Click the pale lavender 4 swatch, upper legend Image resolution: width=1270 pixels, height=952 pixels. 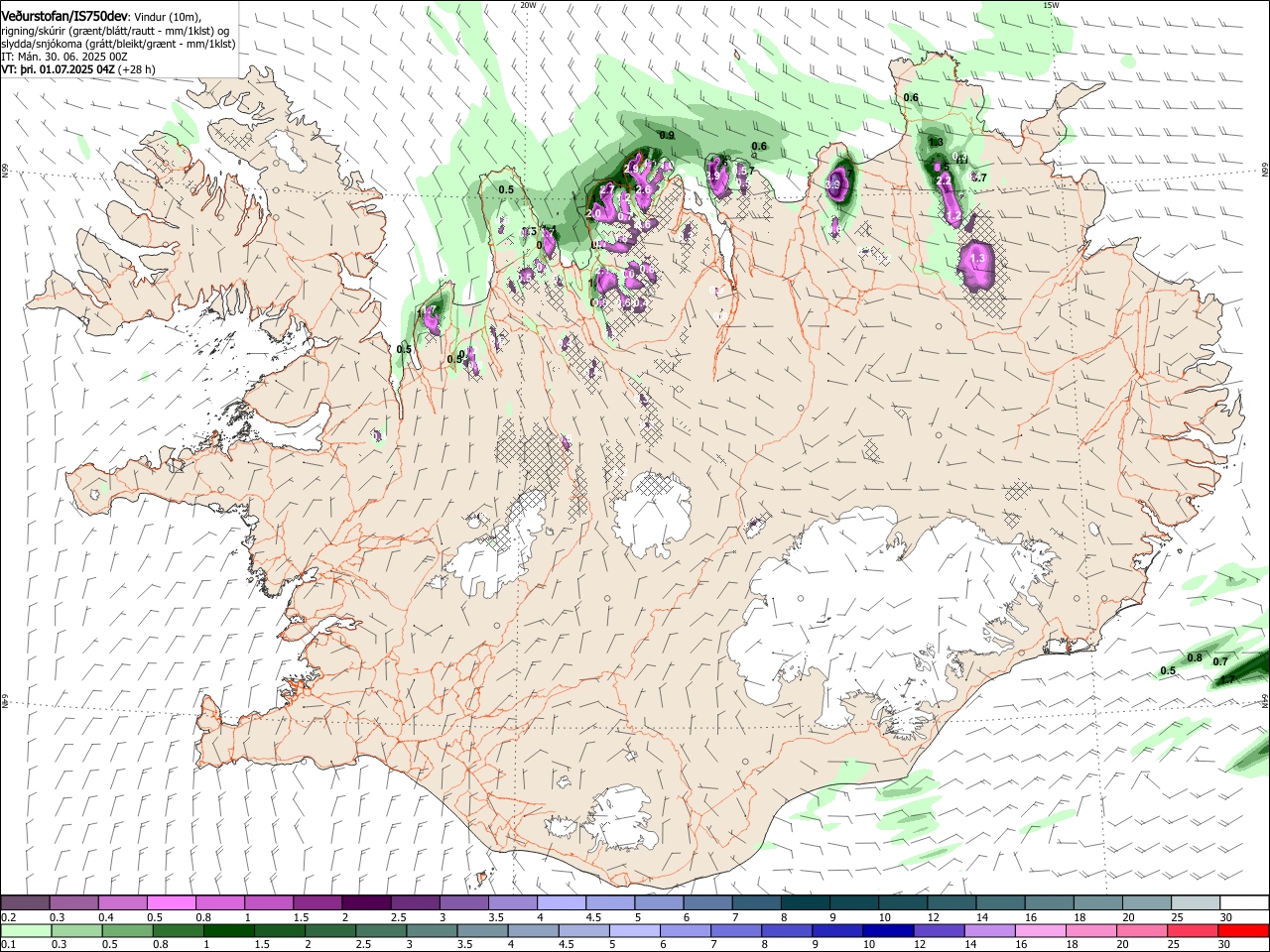coord(561,903)
